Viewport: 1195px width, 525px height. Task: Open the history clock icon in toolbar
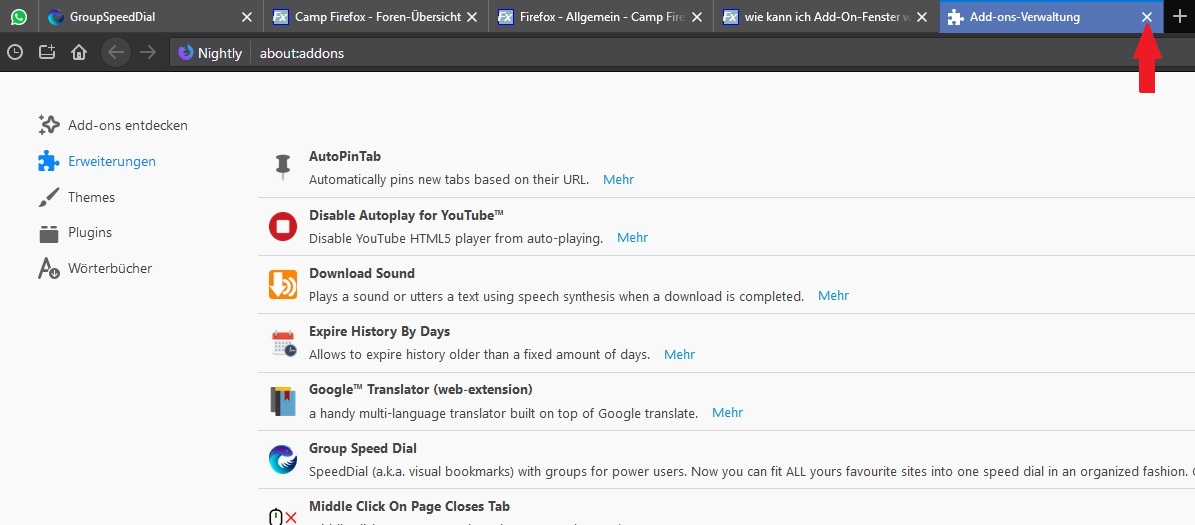pos(15,53)
